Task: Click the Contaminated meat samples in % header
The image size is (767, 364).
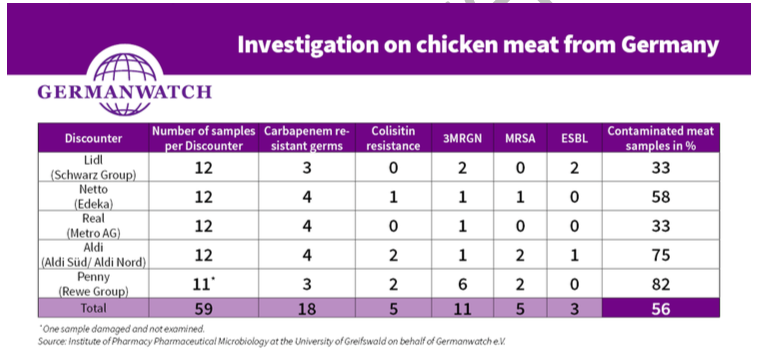Action: click(x=660, y=138)
